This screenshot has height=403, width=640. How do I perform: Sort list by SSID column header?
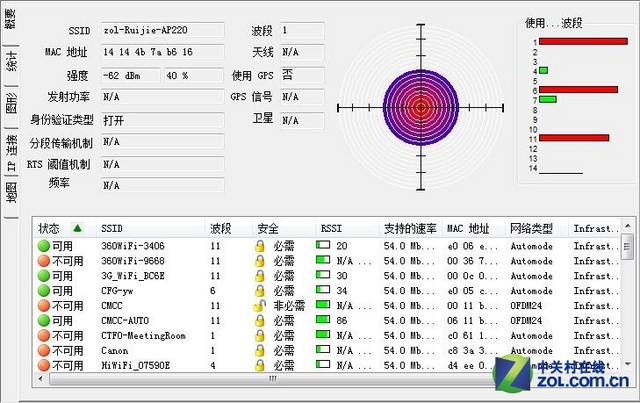click(151, 228)
